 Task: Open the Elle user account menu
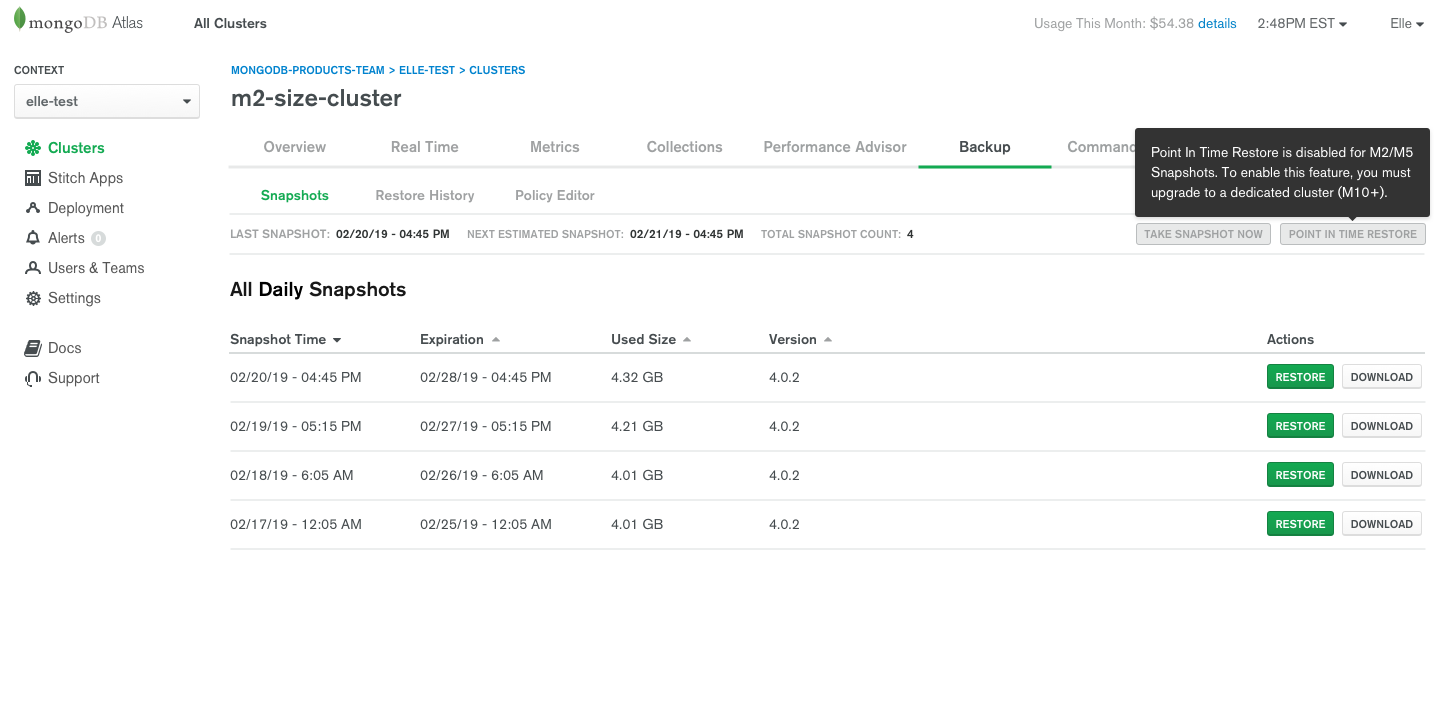[1407, 23]
